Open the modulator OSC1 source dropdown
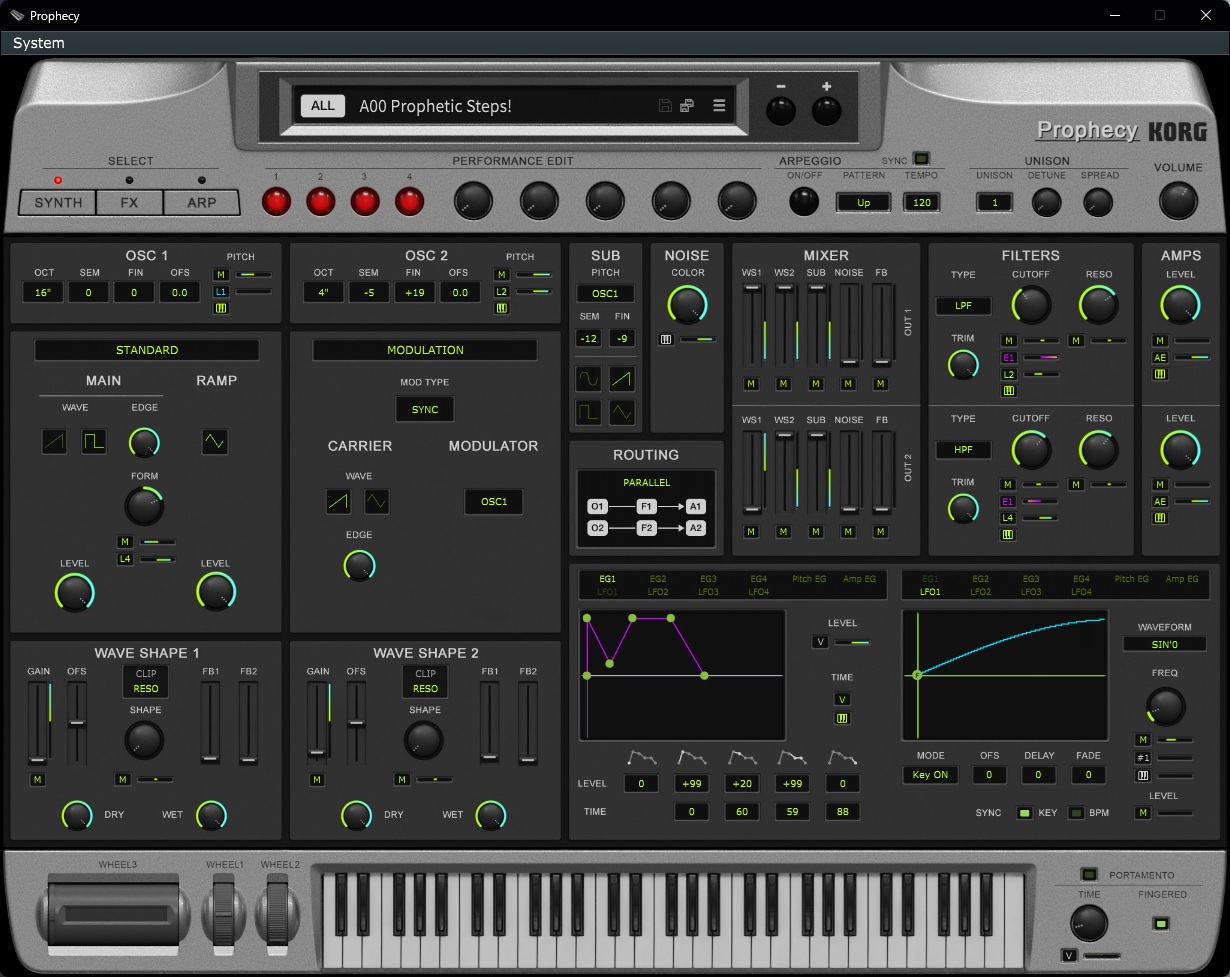1230x977 pixels. point(494,501)
